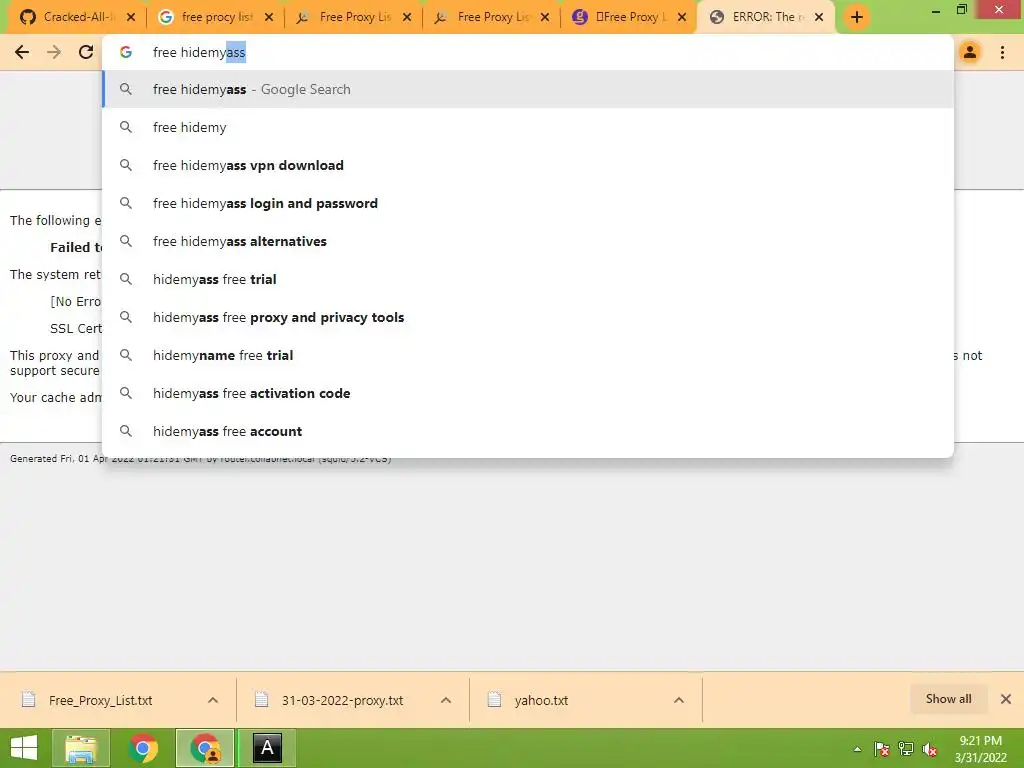Show hidden system tray icons
1024x768 pixels.
(857, 749)
